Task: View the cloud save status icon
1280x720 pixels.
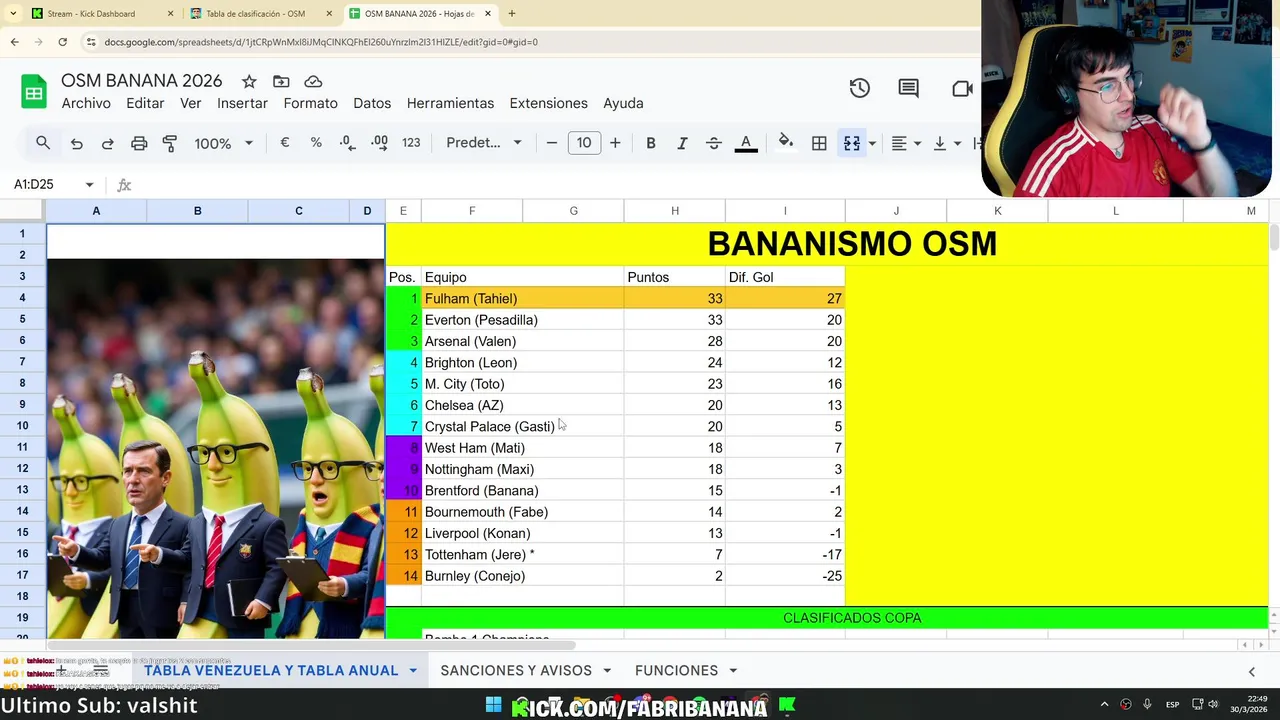Action: pos(313,81)
